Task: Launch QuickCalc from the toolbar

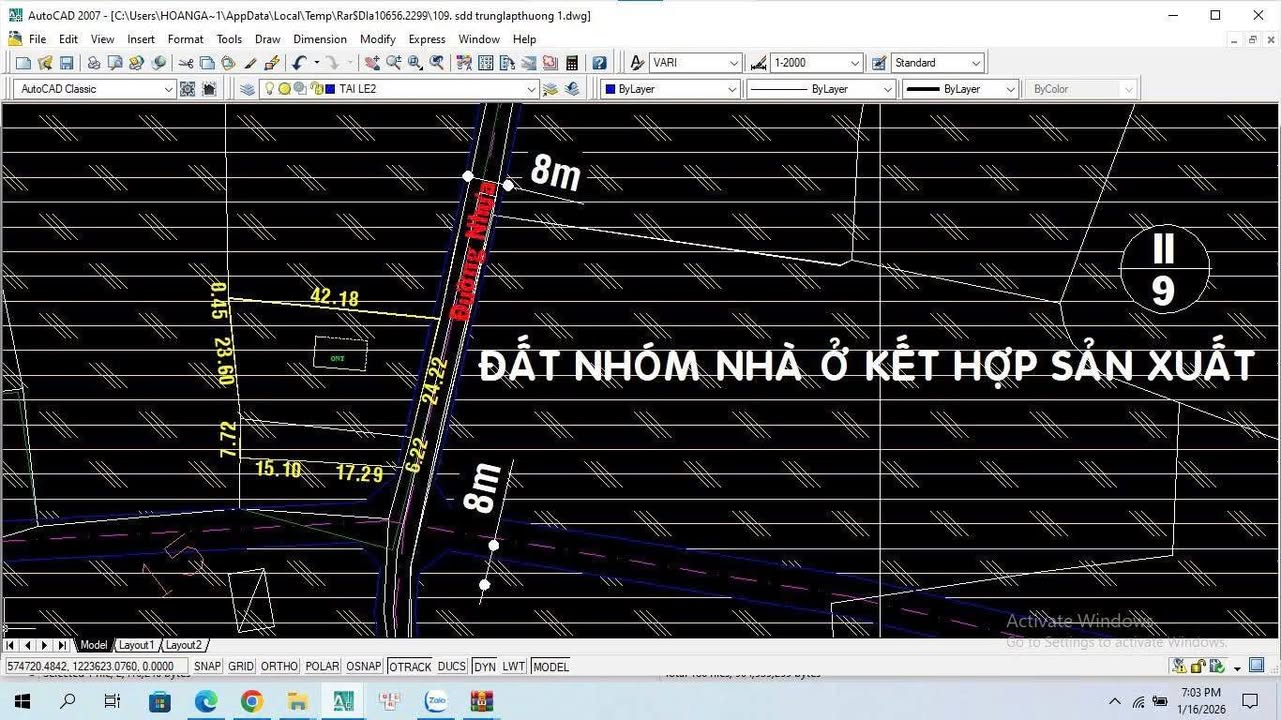Action: pyautogui.click(x=570, y=62)
